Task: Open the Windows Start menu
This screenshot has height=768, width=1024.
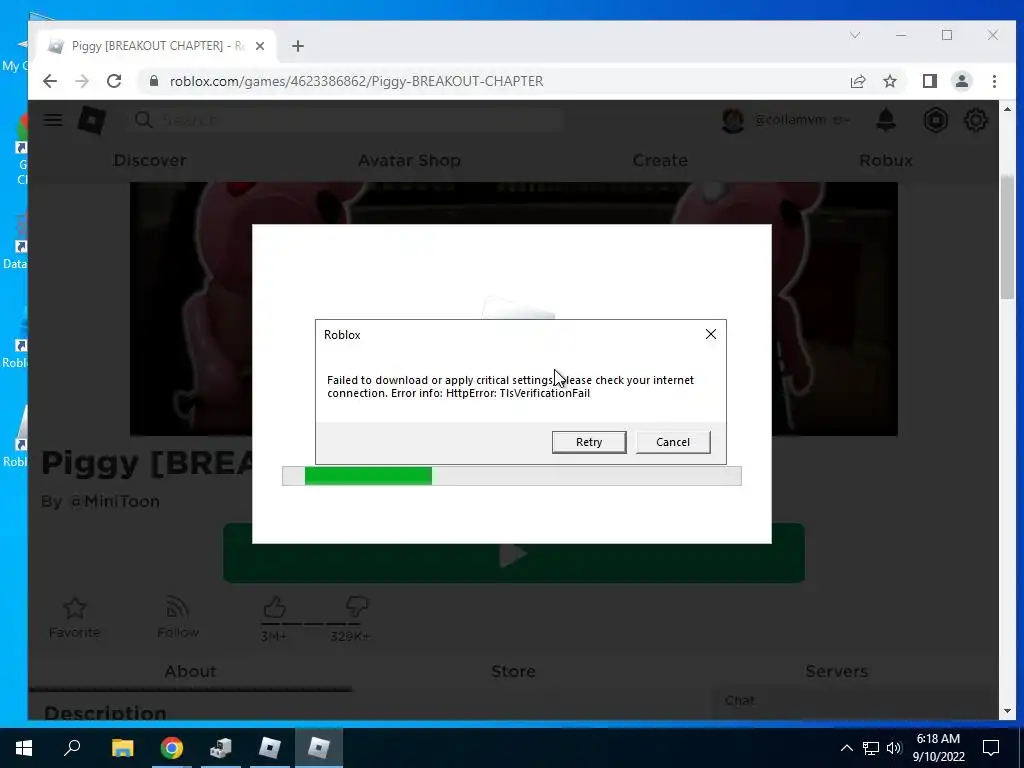Action: point(24,748)
